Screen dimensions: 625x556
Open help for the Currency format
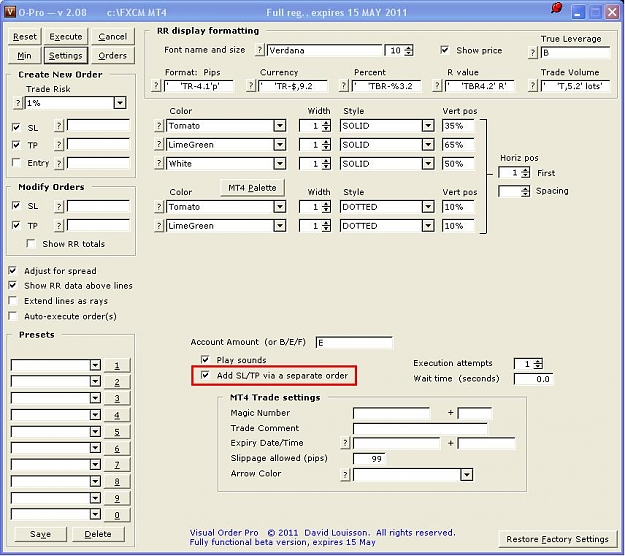pyautogui.click(x=251, y=85)
